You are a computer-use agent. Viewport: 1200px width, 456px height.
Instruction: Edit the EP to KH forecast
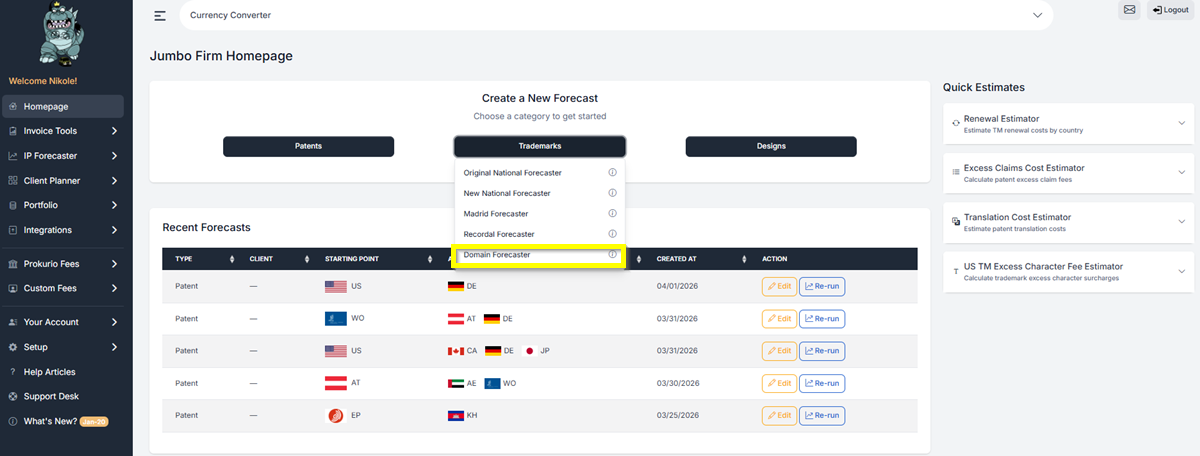pos(779,415)
